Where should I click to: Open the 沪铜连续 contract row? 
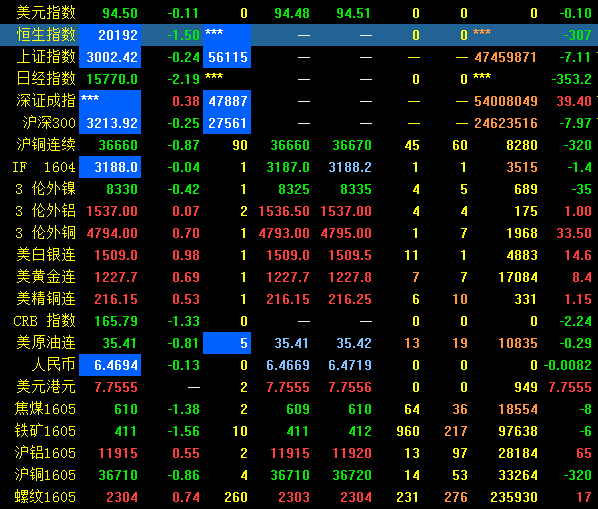point(299,145)
